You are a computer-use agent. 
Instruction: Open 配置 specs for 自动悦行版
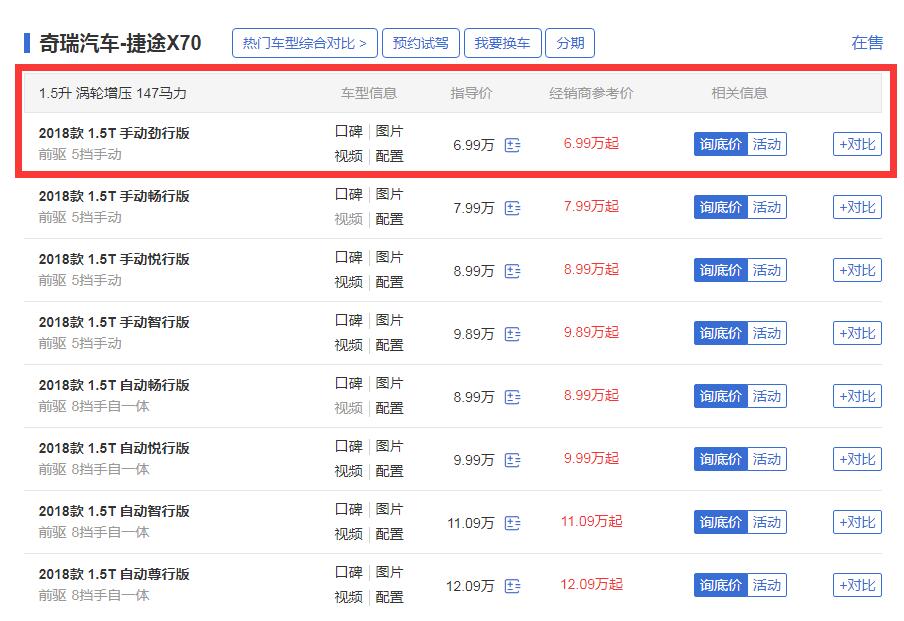tap(389, 472)
